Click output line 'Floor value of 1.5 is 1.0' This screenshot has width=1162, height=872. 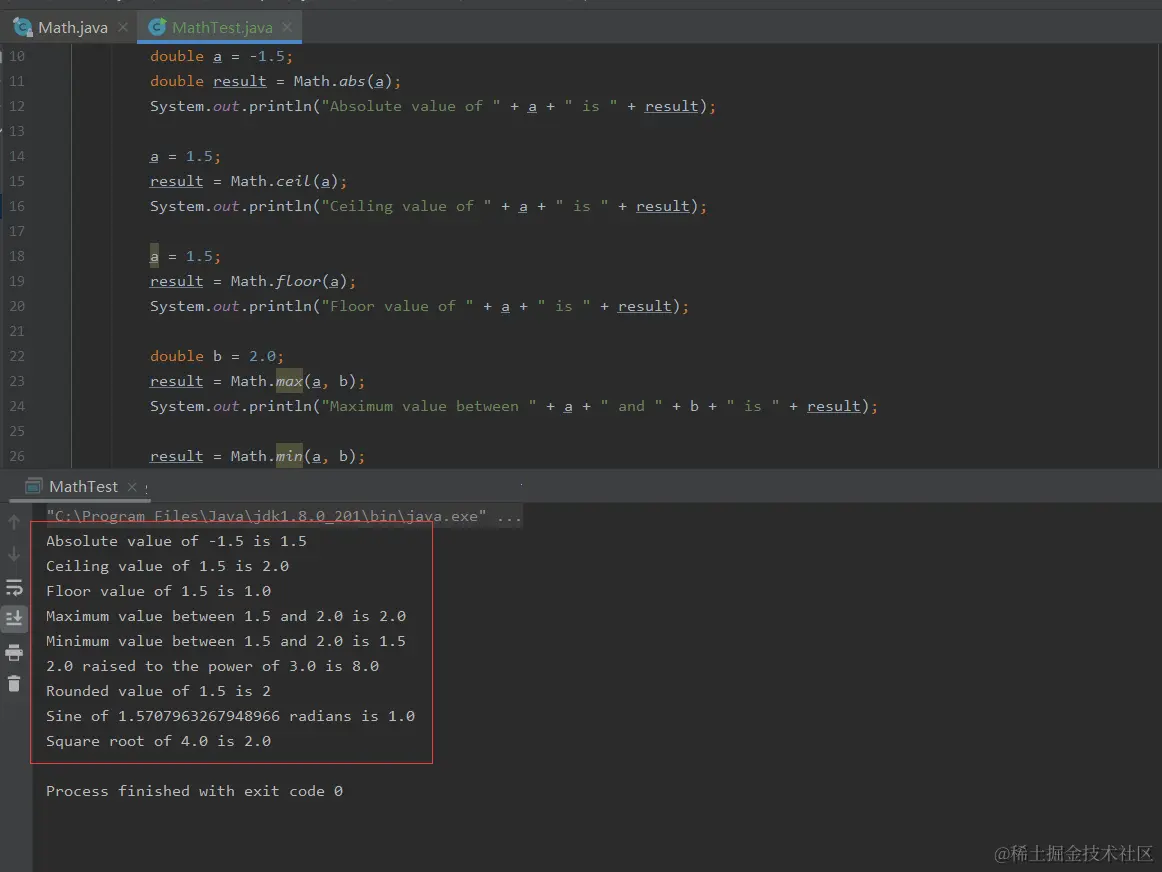coord(159,591)
